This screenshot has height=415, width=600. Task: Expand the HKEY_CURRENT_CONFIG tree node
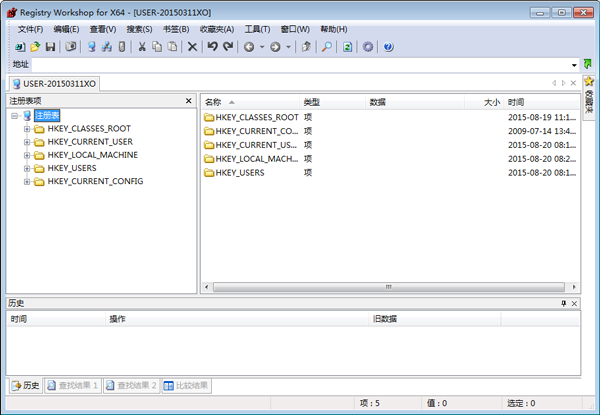click(27, 182)
